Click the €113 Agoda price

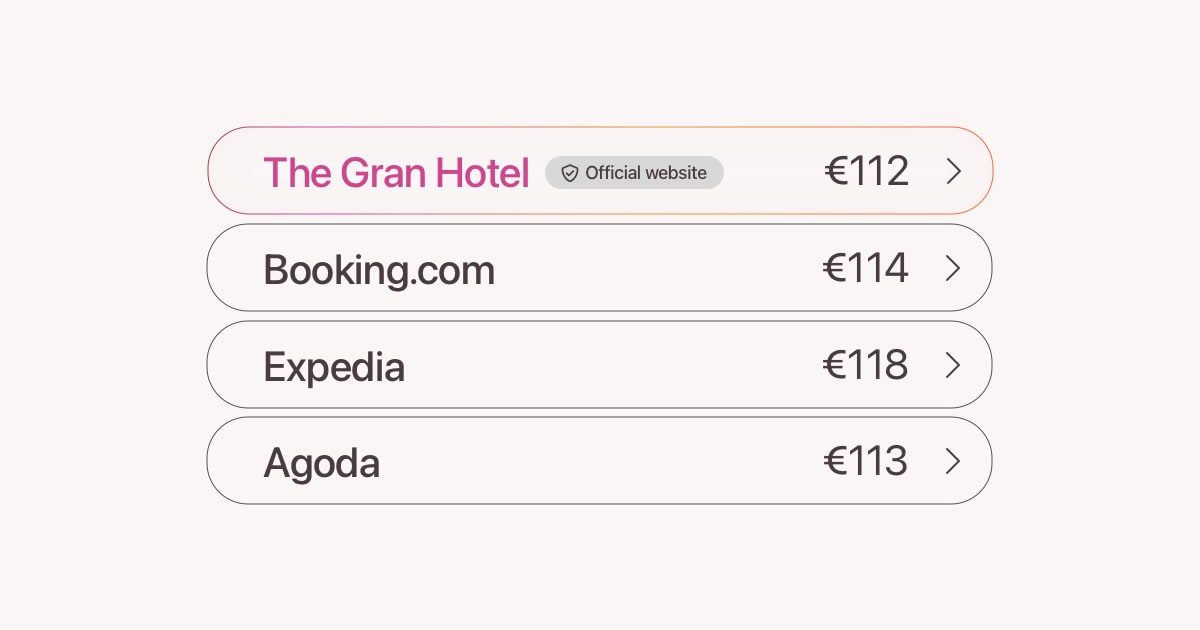pos(866,461)
